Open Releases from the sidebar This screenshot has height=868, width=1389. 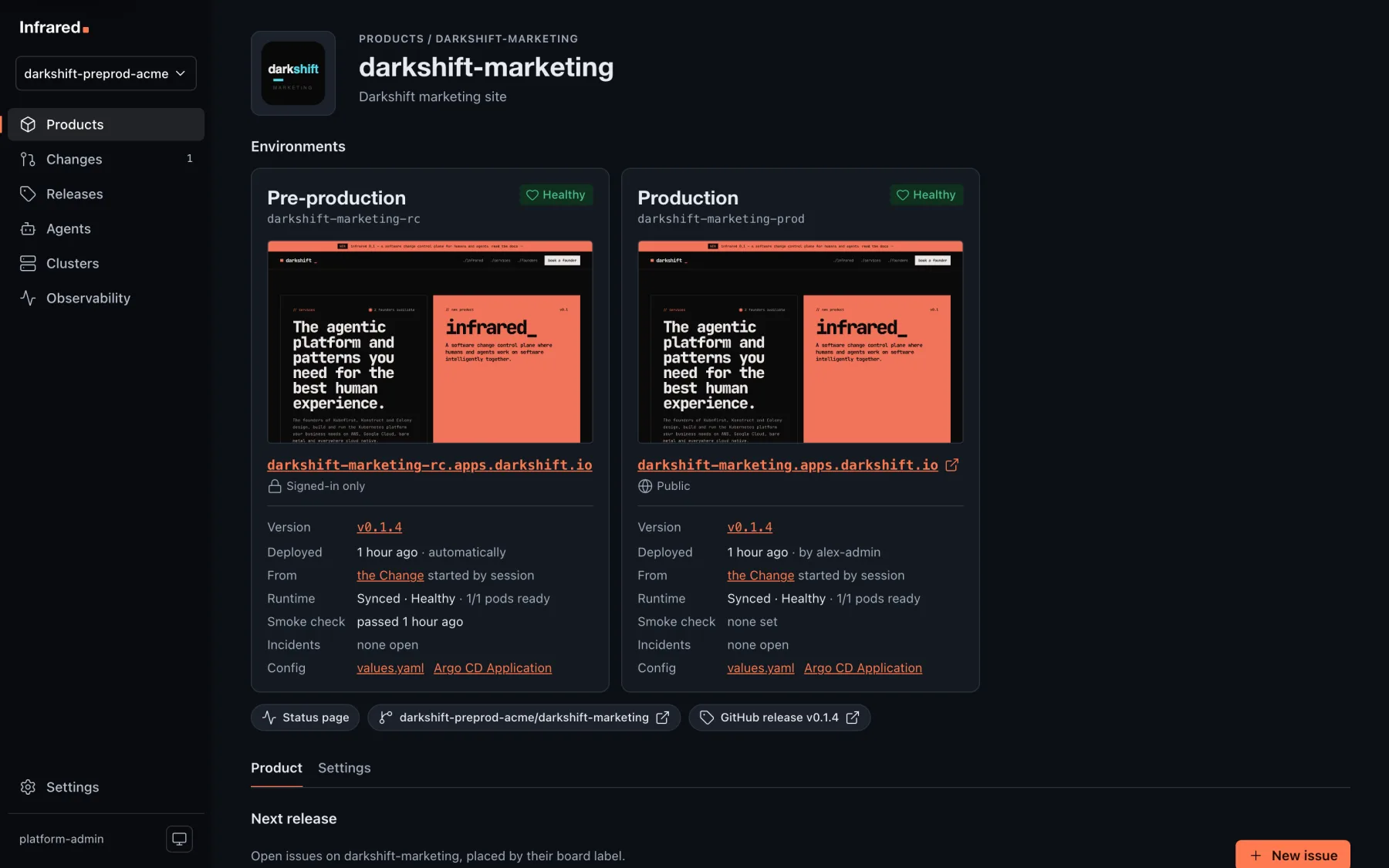click(106, 194)
